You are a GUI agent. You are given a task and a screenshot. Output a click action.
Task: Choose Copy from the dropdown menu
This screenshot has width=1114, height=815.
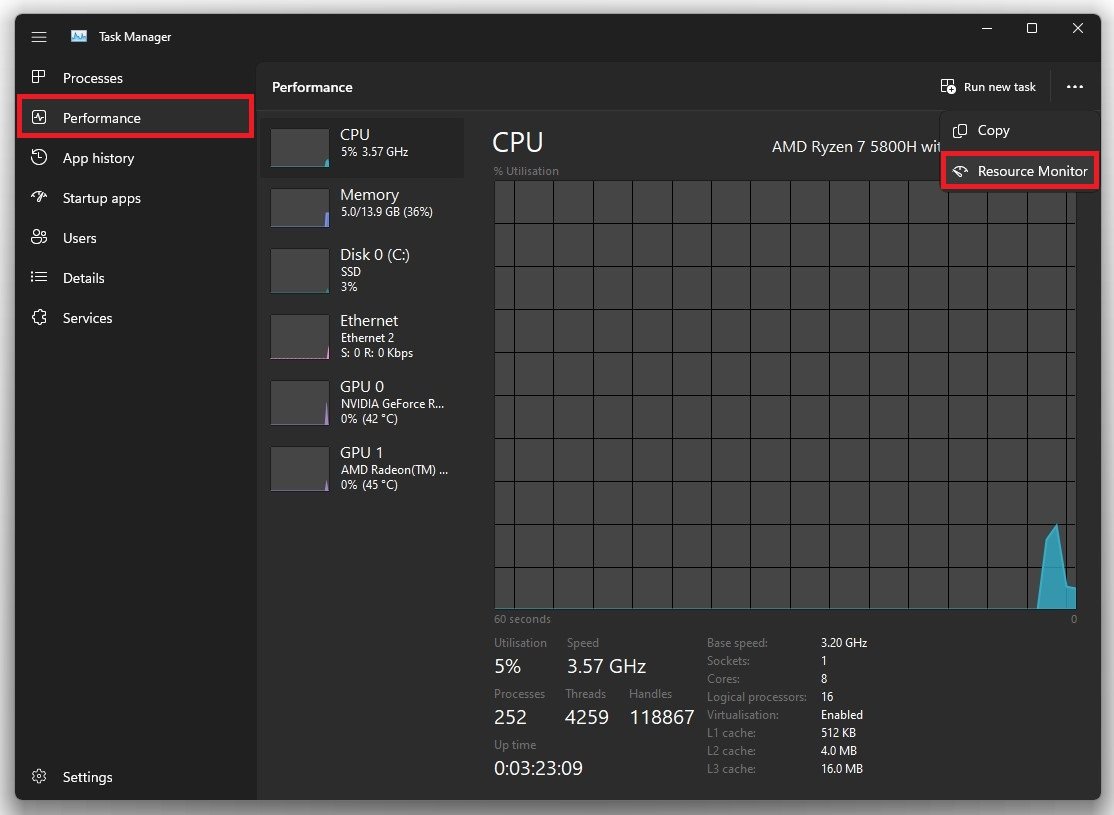(x=993, y=131)
